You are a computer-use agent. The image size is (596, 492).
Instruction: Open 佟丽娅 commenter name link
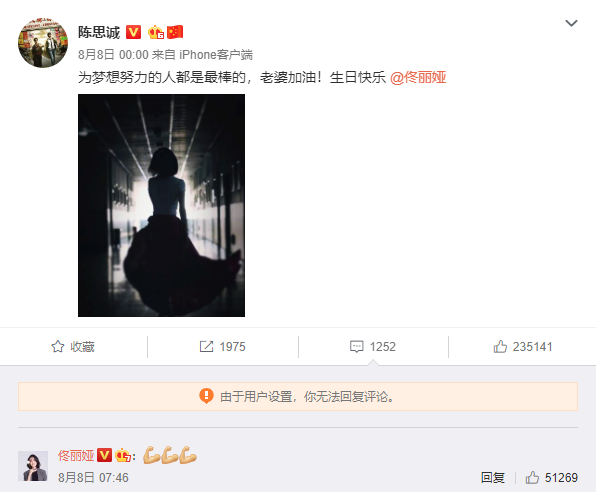76,455
